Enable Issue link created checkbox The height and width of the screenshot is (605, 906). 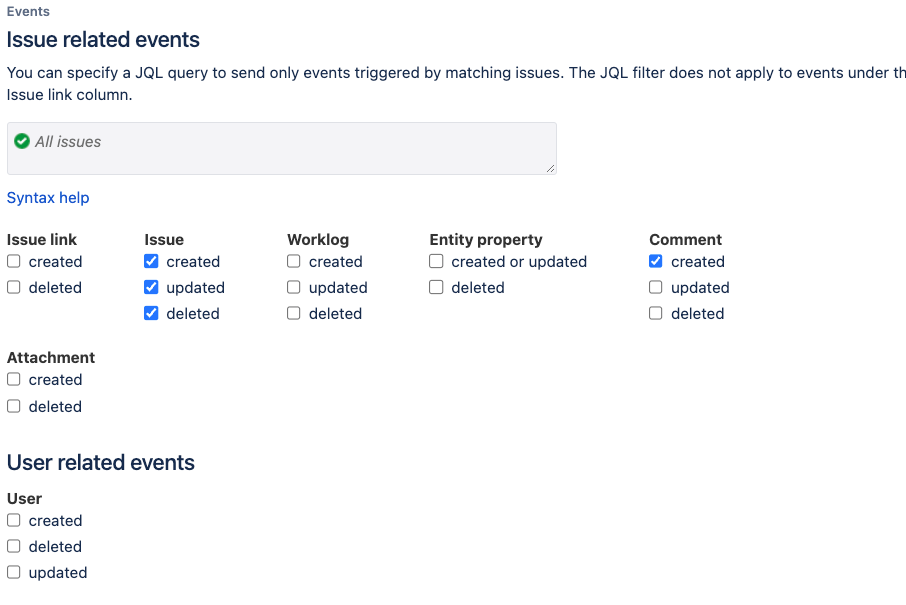pyautogui.click(x=14, y=261)
